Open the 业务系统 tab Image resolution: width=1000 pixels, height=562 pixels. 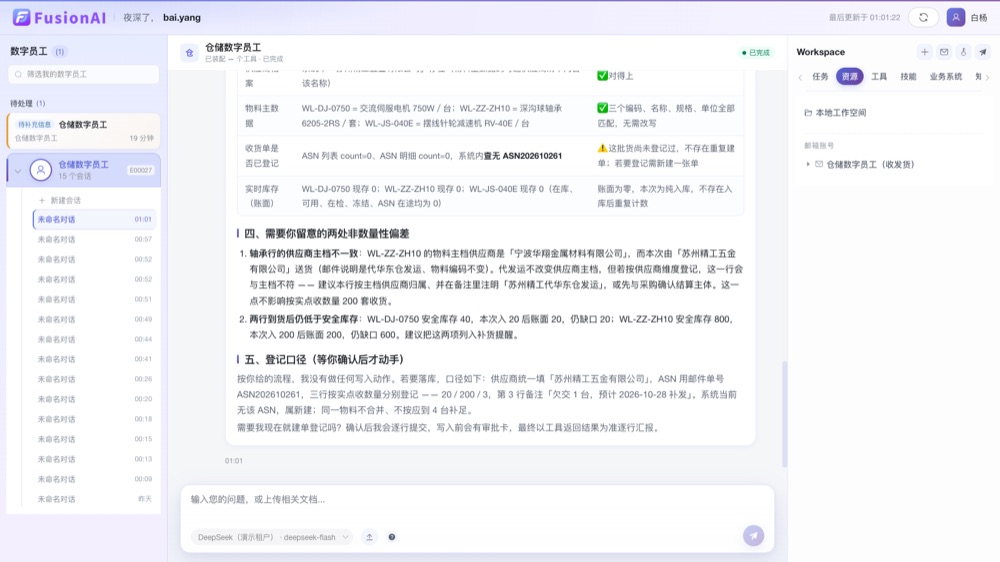pyautogui.click(x=945, y=77)
